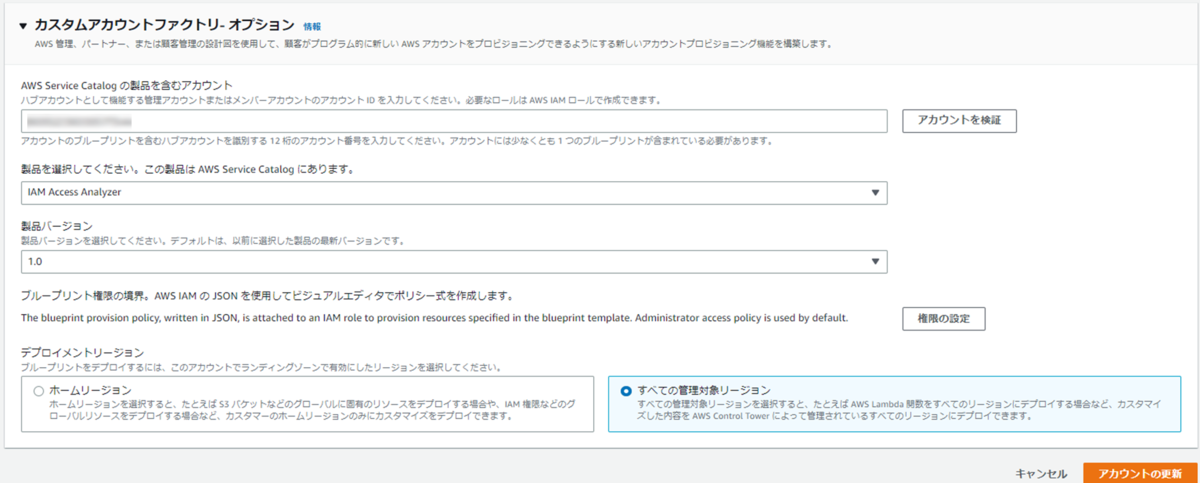
Task: Click the アカウントを検証 button
Action: point(960,121)
